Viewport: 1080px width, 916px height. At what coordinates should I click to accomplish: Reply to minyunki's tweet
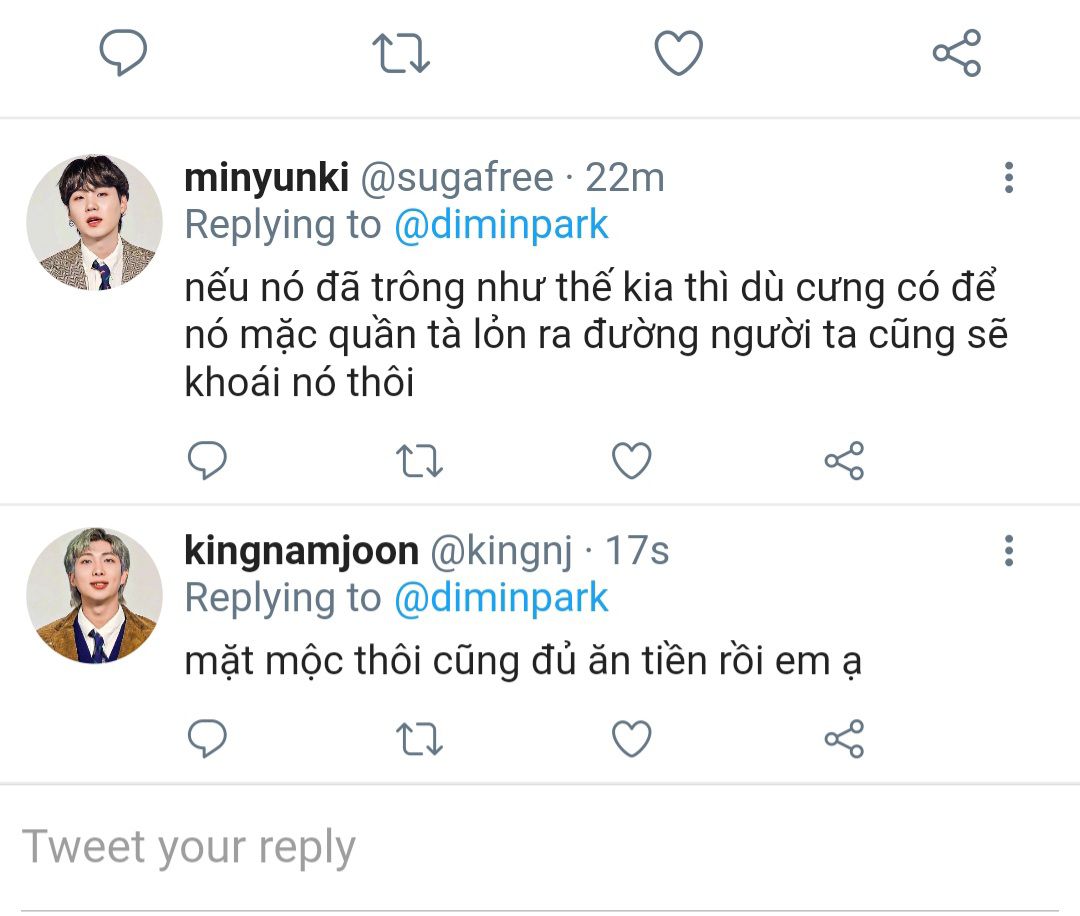click(x=208, y=461)
